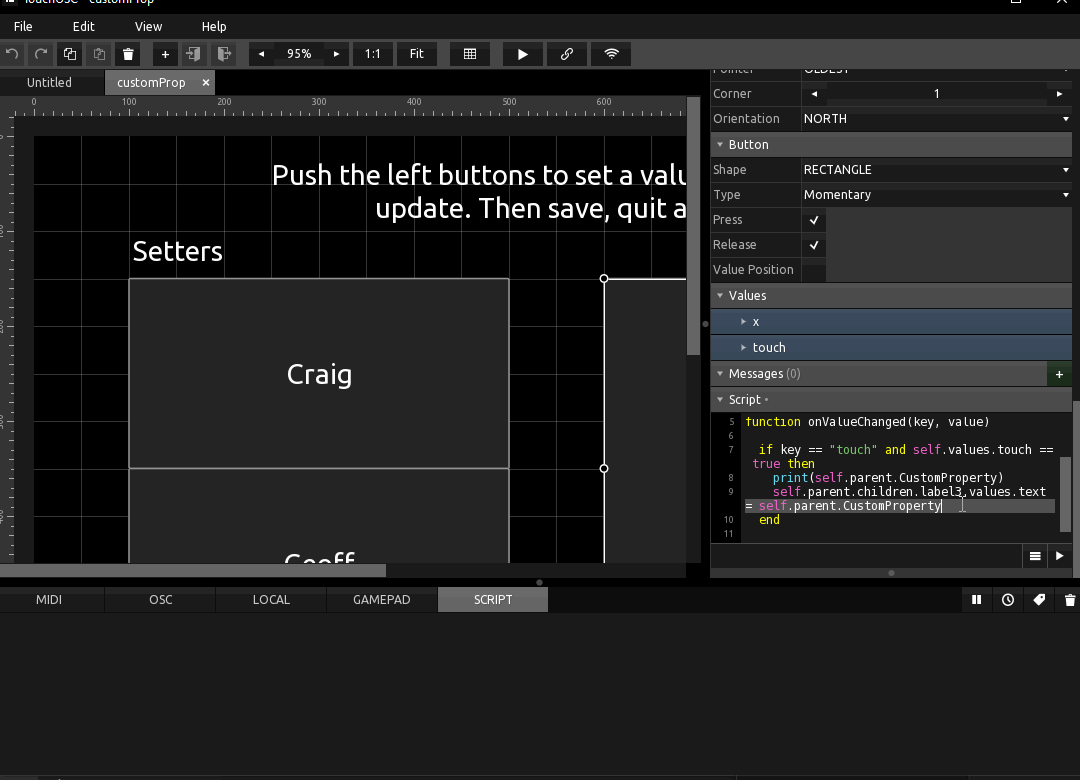This screenshot has width=1080, height=780.
Task: Click the wifi network icon
Action: (x=611, y=54)
